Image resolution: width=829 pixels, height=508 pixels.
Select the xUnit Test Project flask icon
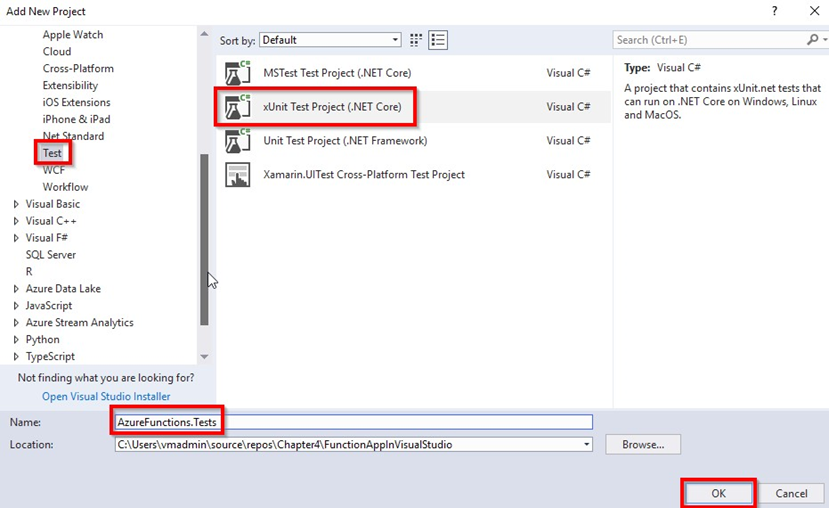tap(237, 107)
